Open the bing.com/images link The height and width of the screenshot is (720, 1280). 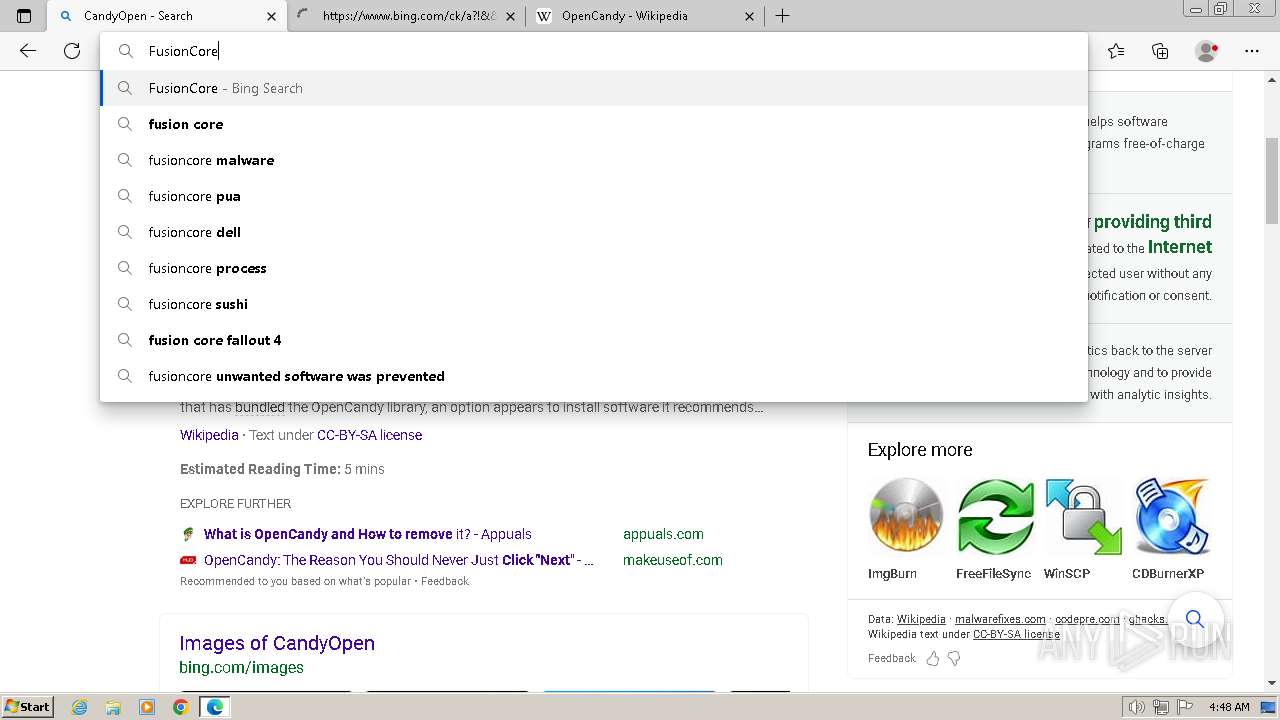[241, 667]
